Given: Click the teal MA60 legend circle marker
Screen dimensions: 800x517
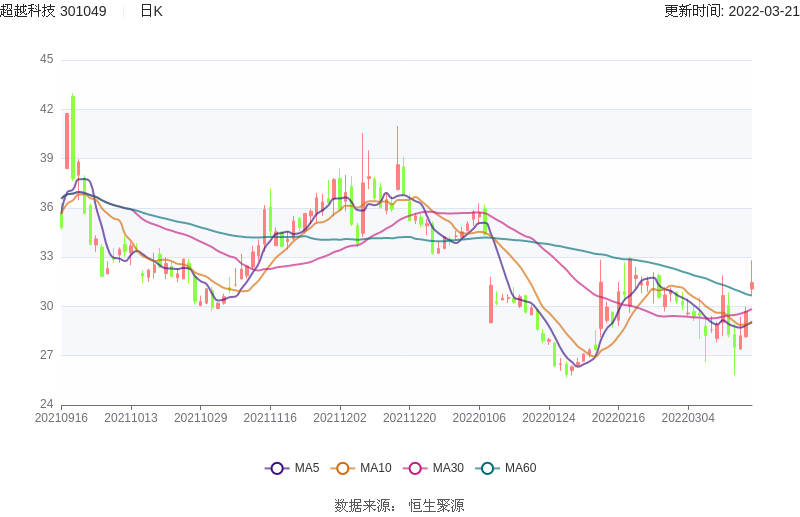Looking at the screenshot, I should tap(487, 468).
